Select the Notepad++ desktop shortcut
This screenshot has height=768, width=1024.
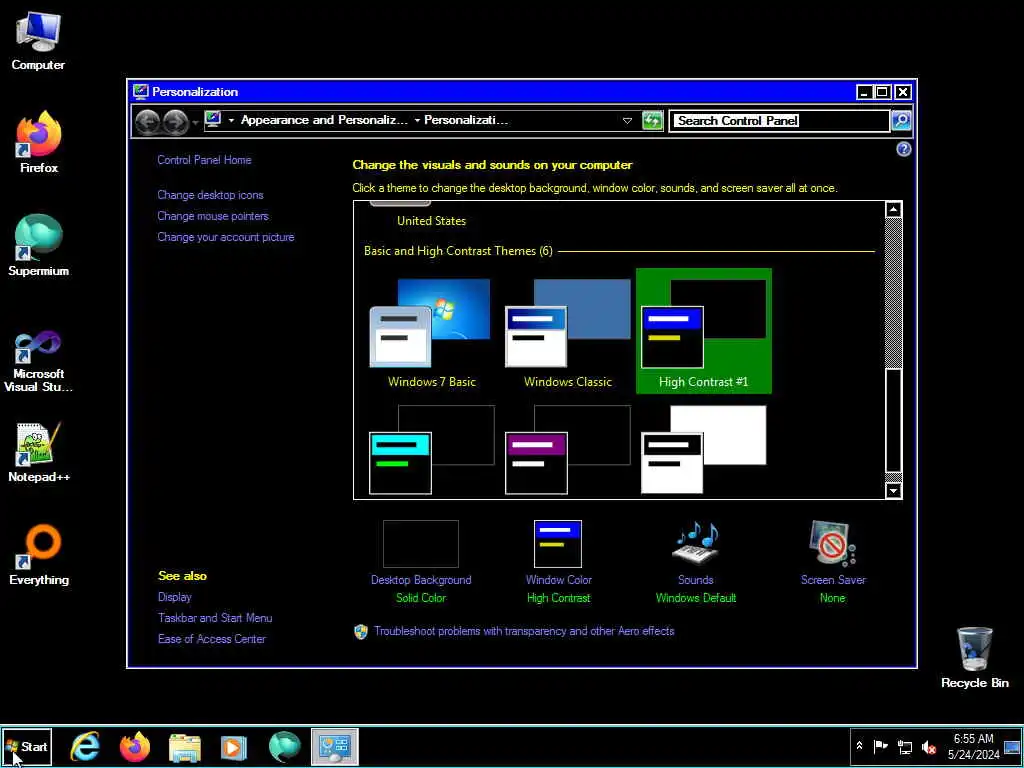click(x=39, y=452)
